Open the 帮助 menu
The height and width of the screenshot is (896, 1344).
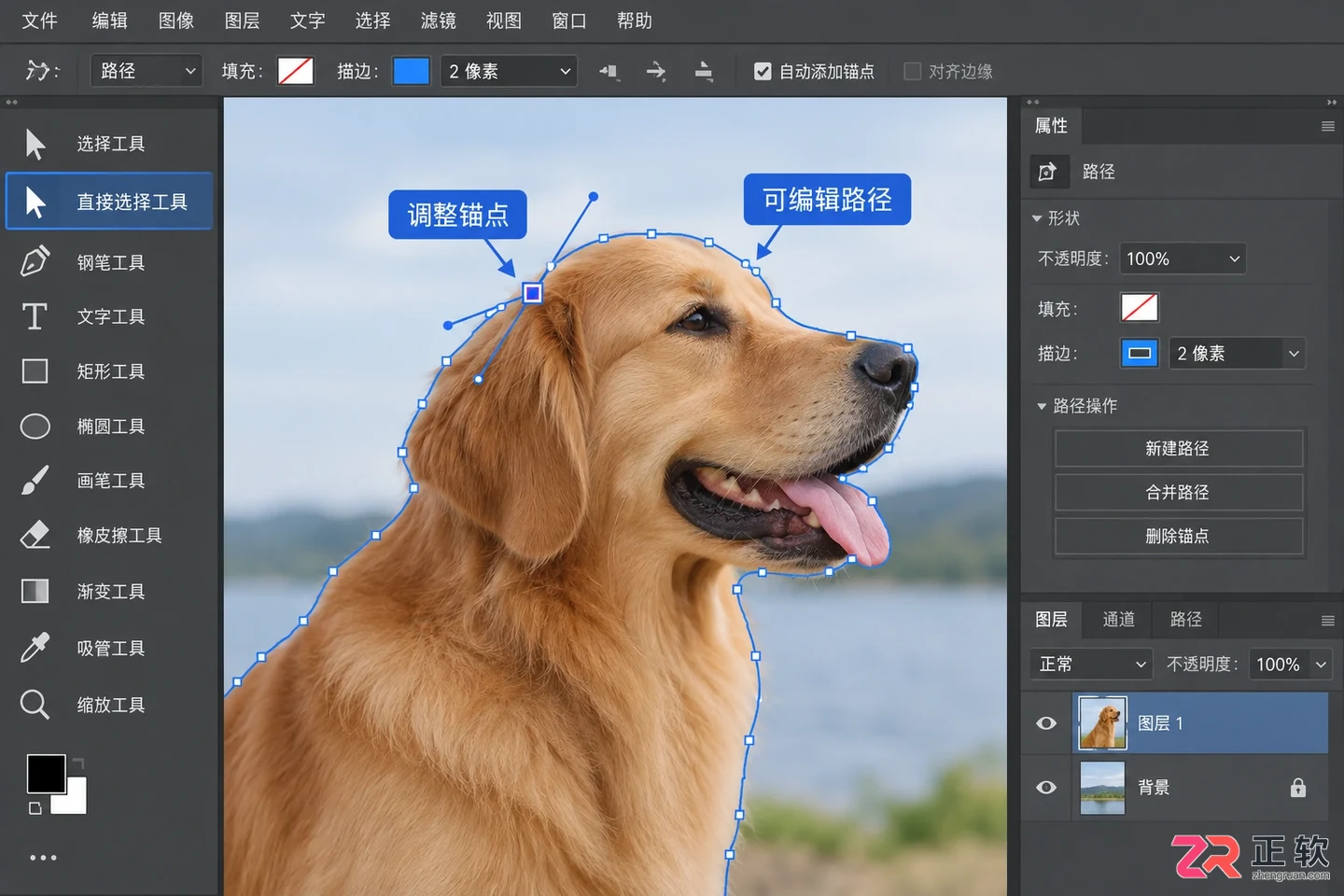click(x=635, y=21)
